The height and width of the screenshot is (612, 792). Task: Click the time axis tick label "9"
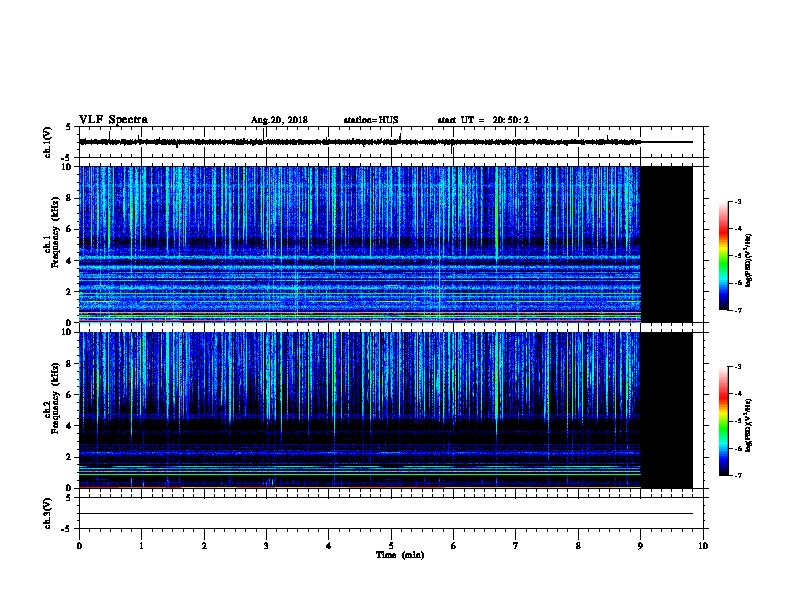(640, 545)
